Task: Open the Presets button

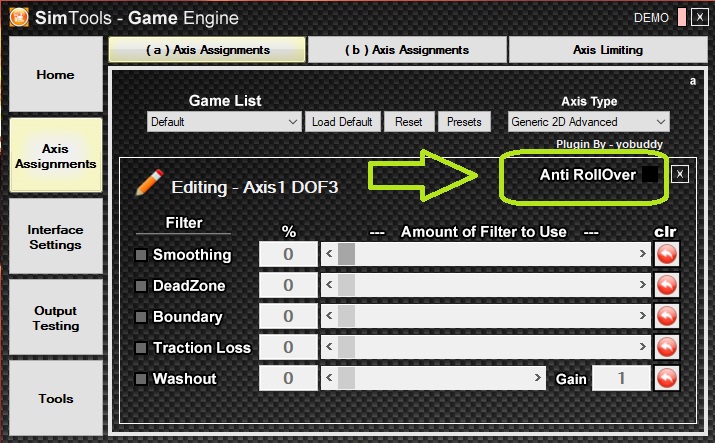Action: click(464, 122)
